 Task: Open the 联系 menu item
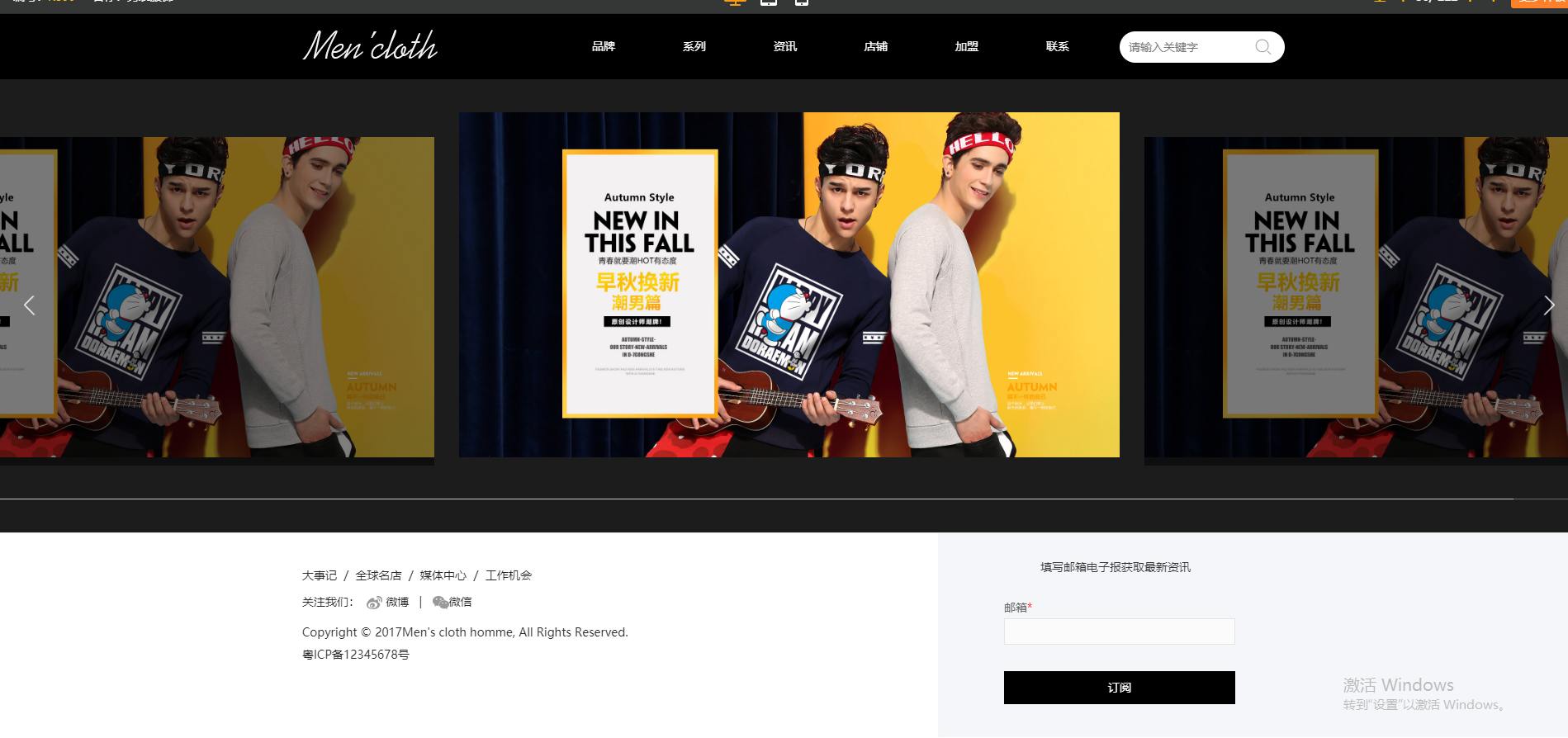(1058, 46)
